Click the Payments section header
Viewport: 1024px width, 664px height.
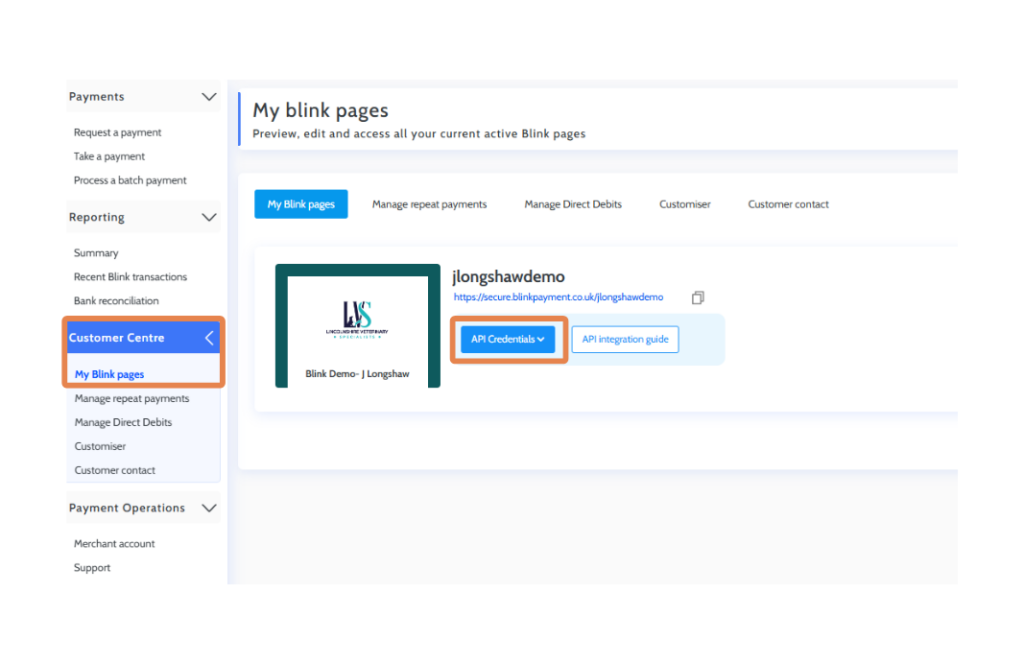point(143,97)
